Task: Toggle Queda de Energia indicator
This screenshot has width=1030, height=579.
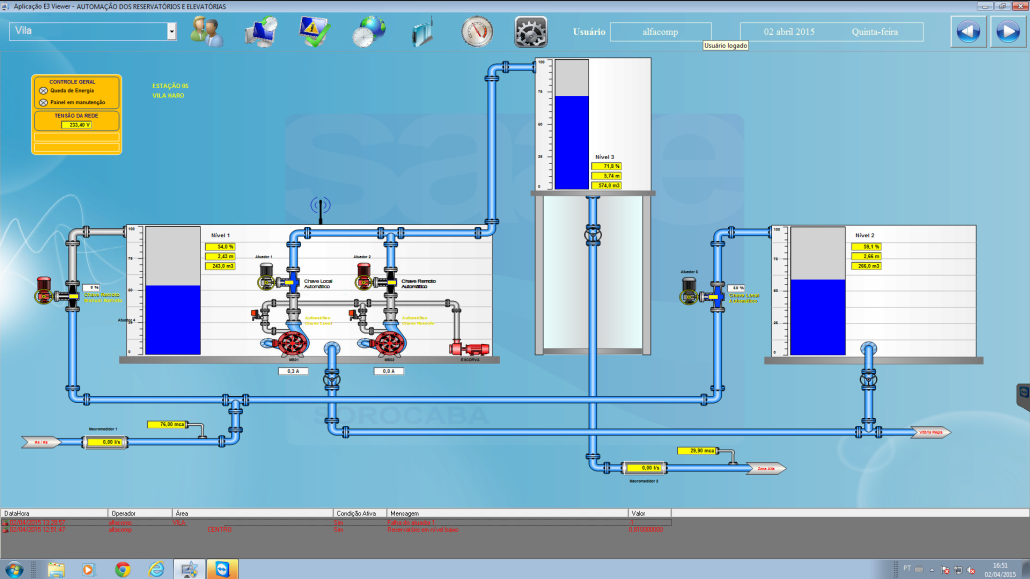Action: click(43, 90)
